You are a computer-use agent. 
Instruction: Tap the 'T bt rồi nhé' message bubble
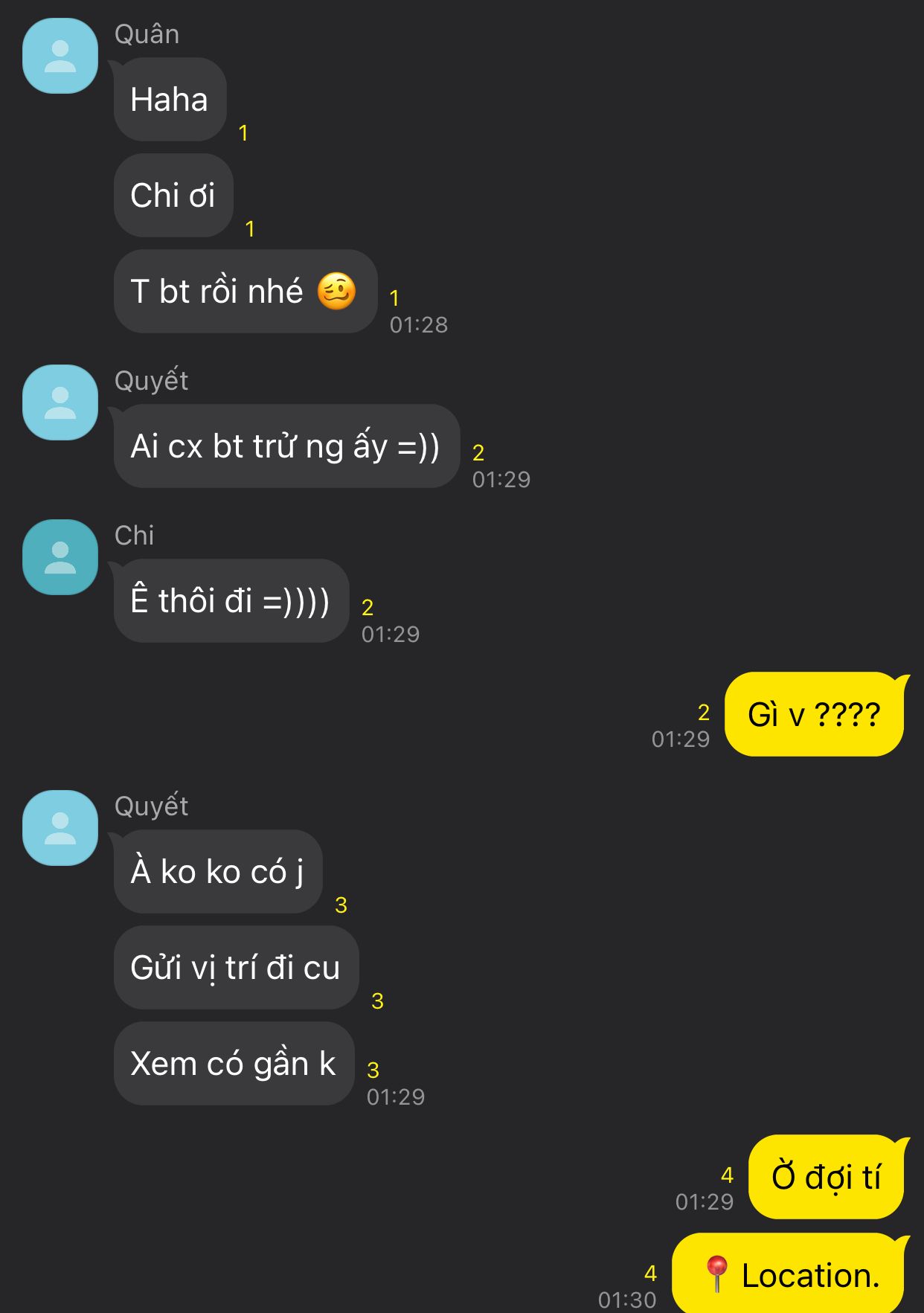[x=246, y=292]
